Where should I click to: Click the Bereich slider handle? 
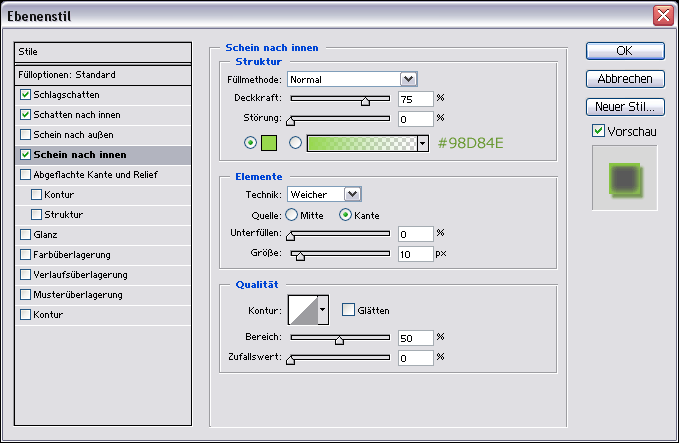pyautogui.click(x=340, y=341)
